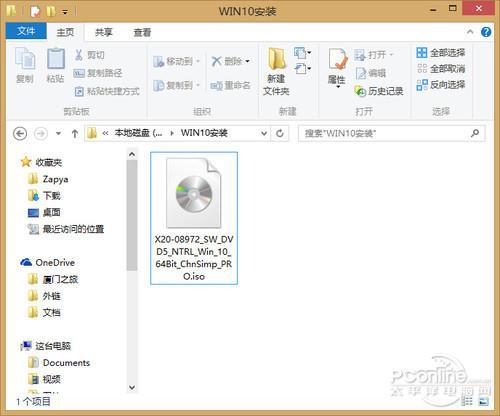Click the 本地磁盘 breadcrumb in the address bar
Screen dimensions: 500x416
(138, 133)
